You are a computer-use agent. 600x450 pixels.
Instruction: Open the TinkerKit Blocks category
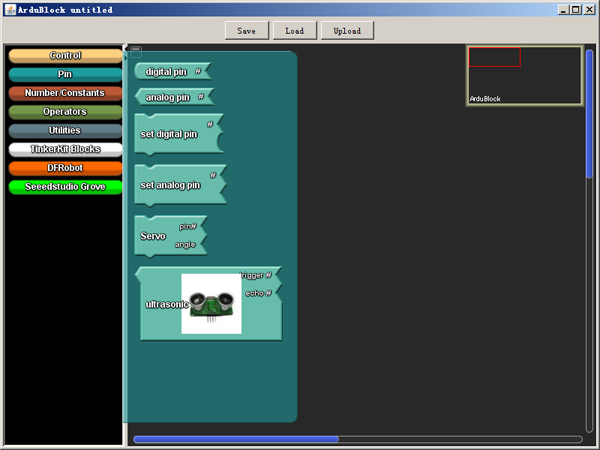point(65,150)
